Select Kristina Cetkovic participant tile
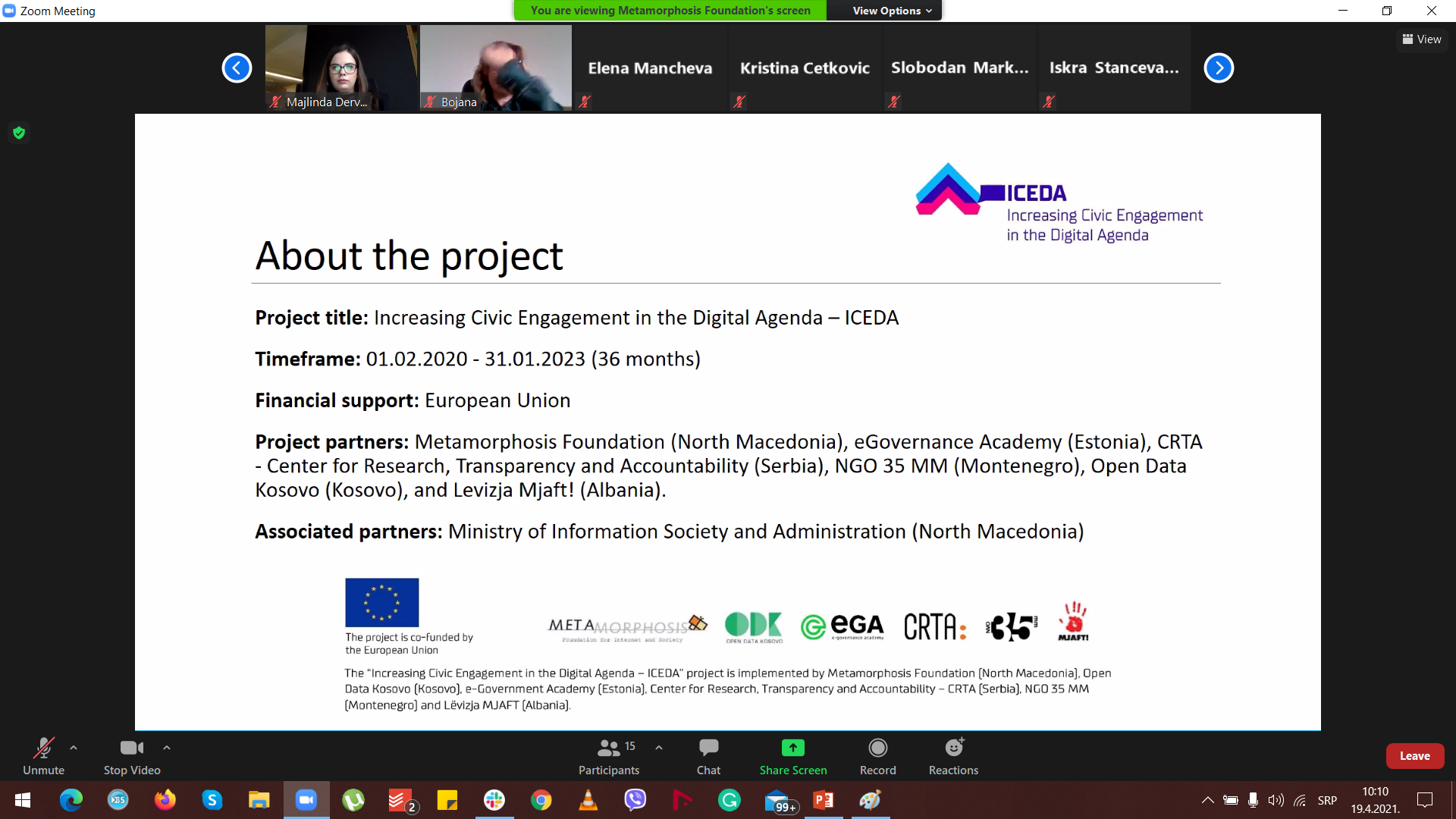 [805, 68]
